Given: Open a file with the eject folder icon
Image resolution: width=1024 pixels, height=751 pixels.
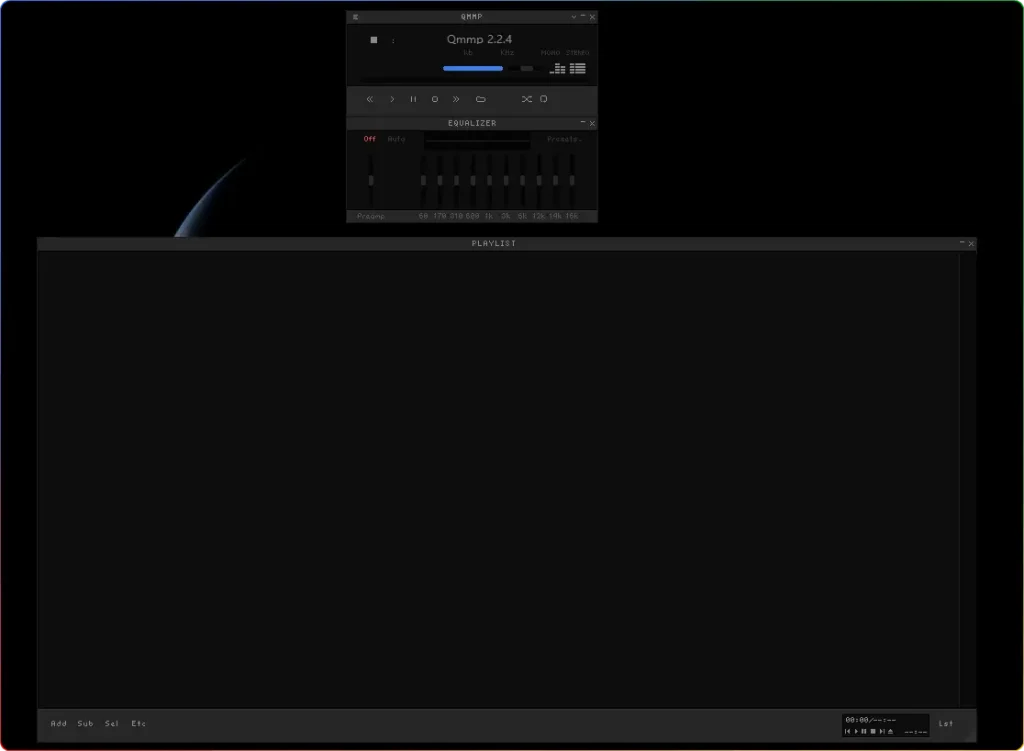Looking at the screenshot, I should coord(480,99).
